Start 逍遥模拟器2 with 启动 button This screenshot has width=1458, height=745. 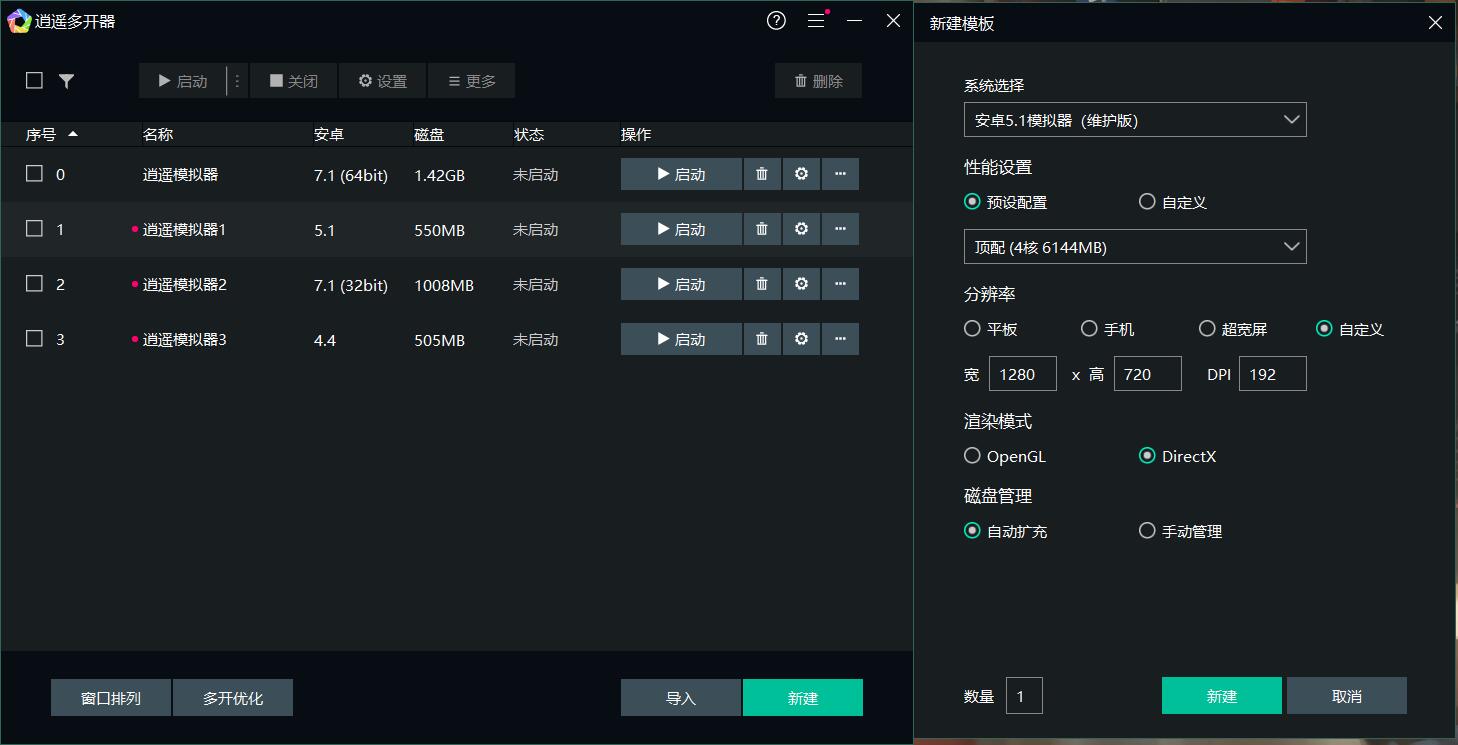coord(681,284)
